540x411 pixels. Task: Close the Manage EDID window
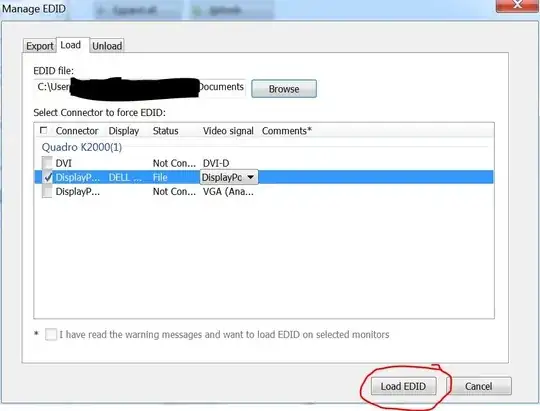tap(517, 5)
